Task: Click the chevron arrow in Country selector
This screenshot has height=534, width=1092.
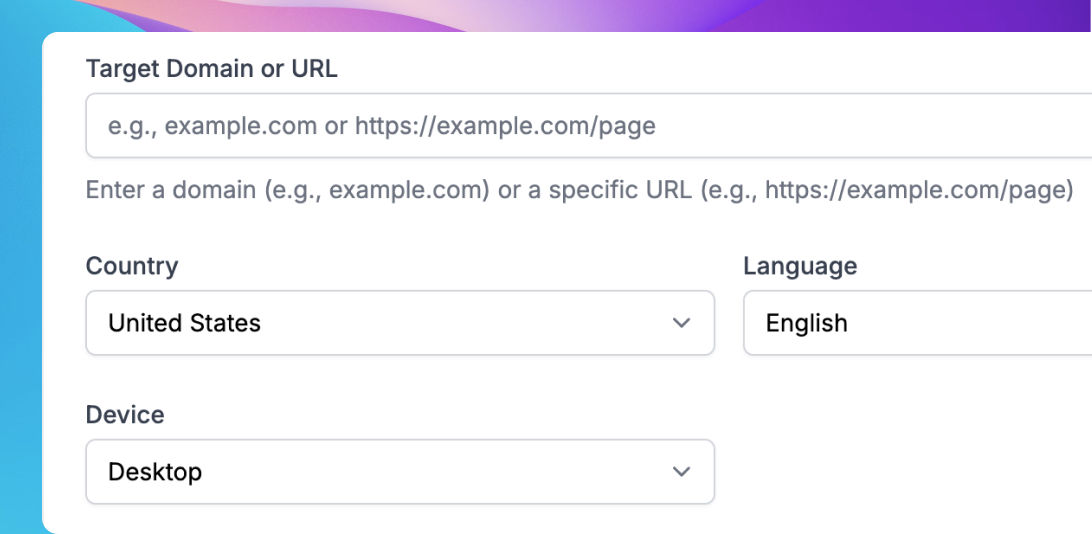Action: point(682,323)
